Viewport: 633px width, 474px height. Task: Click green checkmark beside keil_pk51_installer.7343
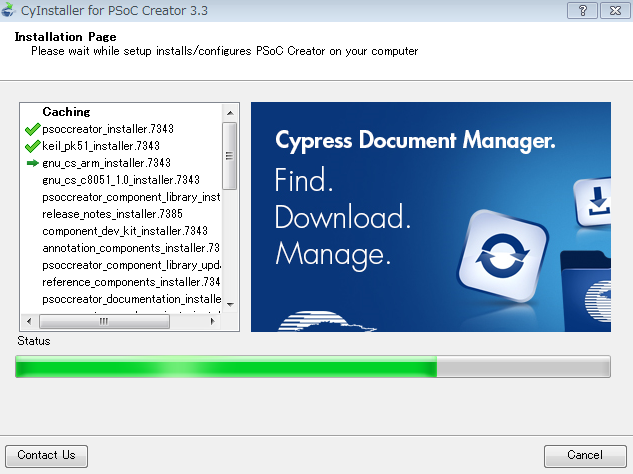(x=32, y=146)
